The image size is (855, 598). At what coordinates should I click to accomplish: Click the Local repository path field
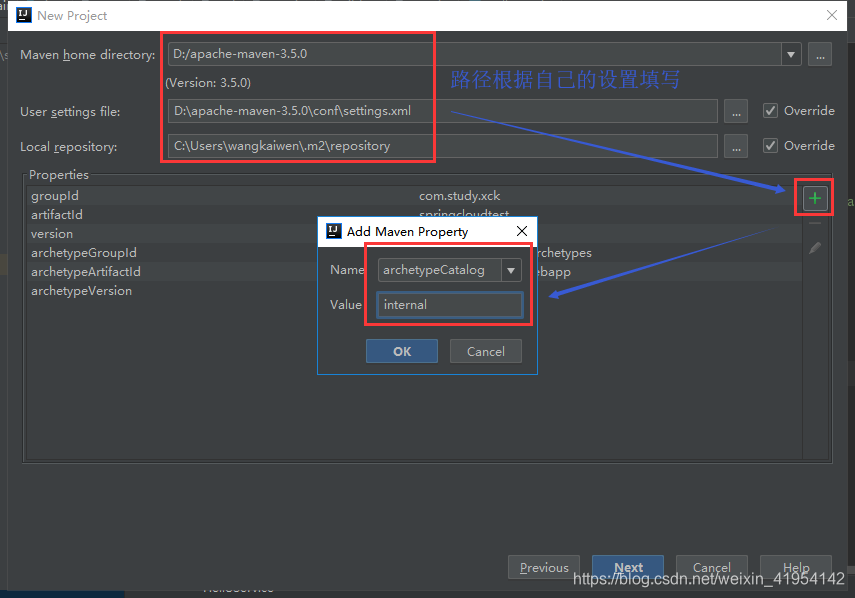443,146
